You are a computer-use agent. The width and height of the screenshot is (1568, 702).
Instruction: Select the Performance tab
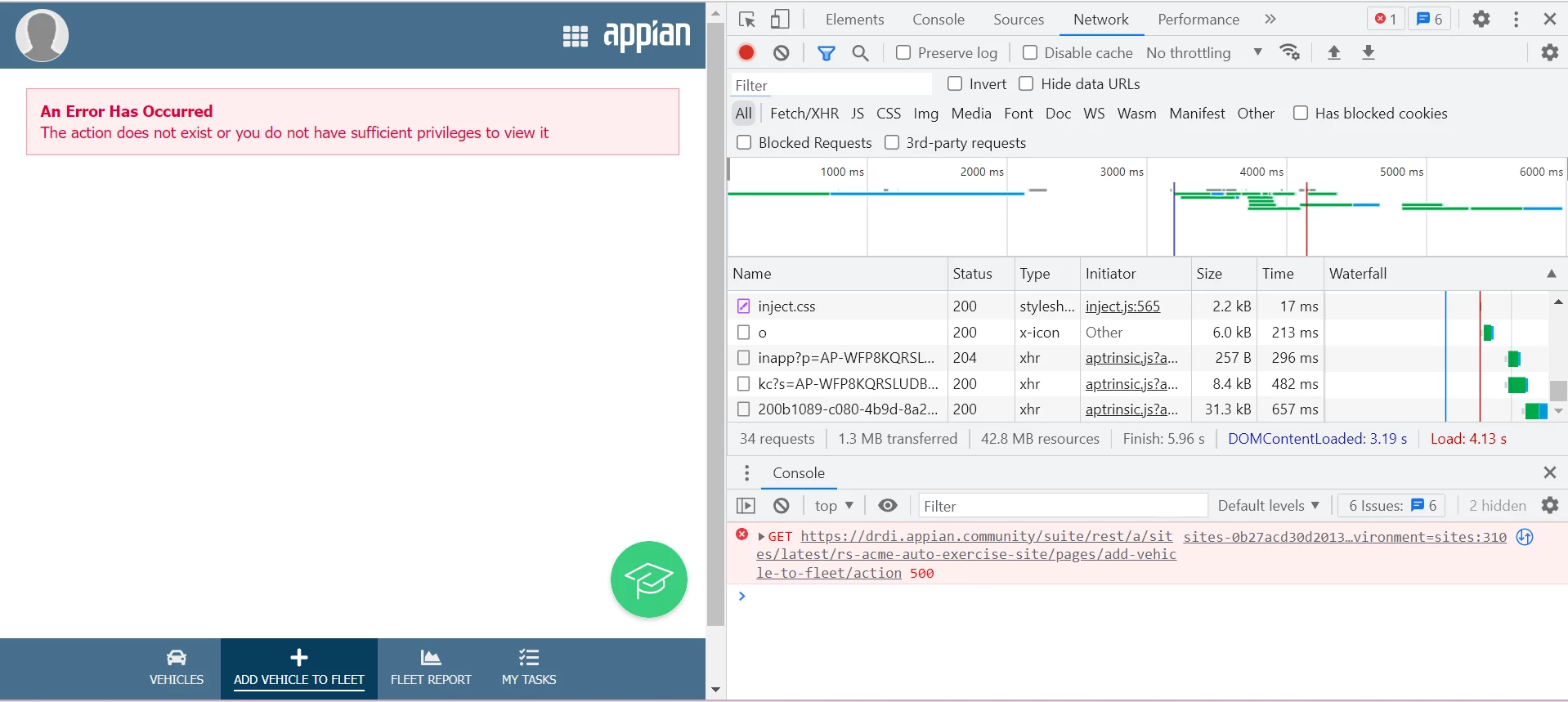(x=1198, y=20)
